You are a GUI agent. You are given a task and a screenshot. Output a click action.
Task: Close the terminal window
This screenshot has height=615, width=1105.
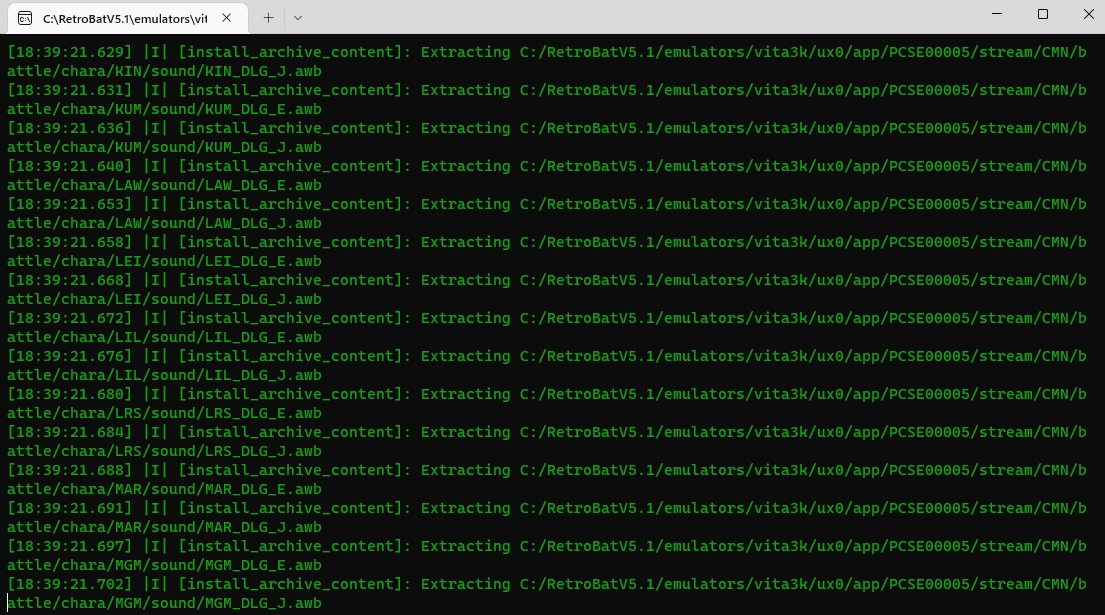[x=1088, y=14]
